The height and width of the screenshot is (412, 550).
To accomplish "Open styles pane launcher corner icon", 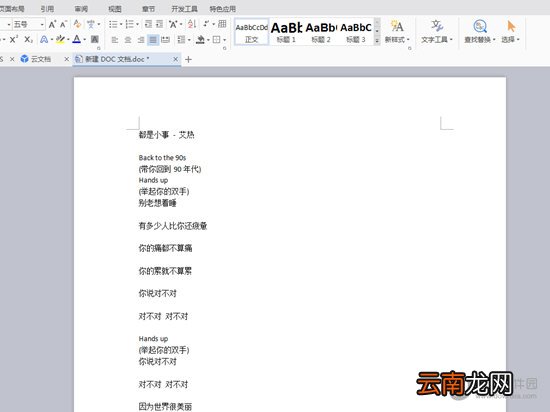I will tap(410, 48).
